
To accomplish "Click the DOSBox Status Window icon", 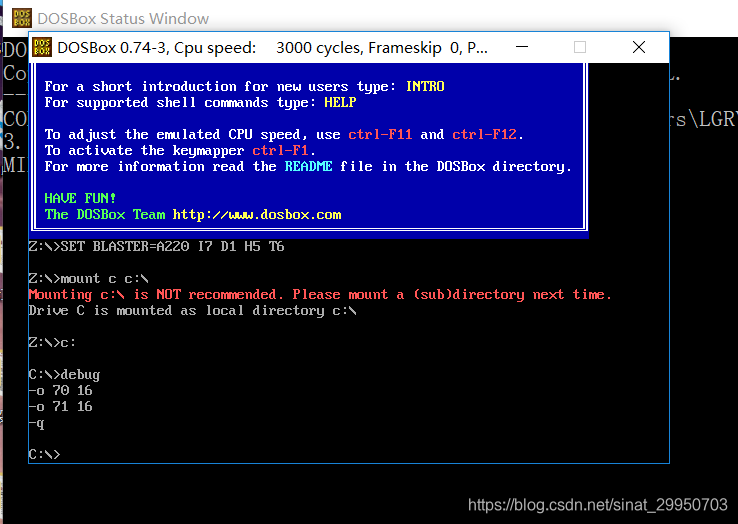I will pyautogui.click(x=22, y=18).
